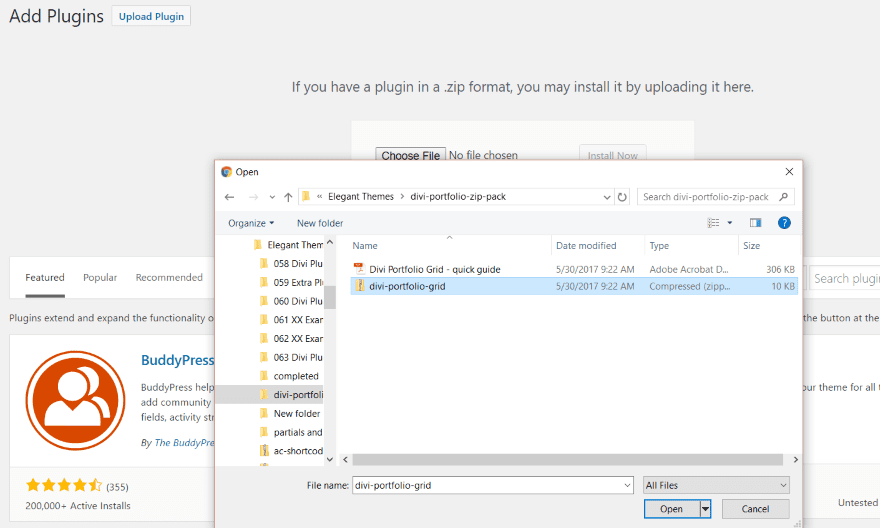Screen dimensions: 880x528
Task: Open 059 Extra Plu folder in tree
Action: coord(292,282)
